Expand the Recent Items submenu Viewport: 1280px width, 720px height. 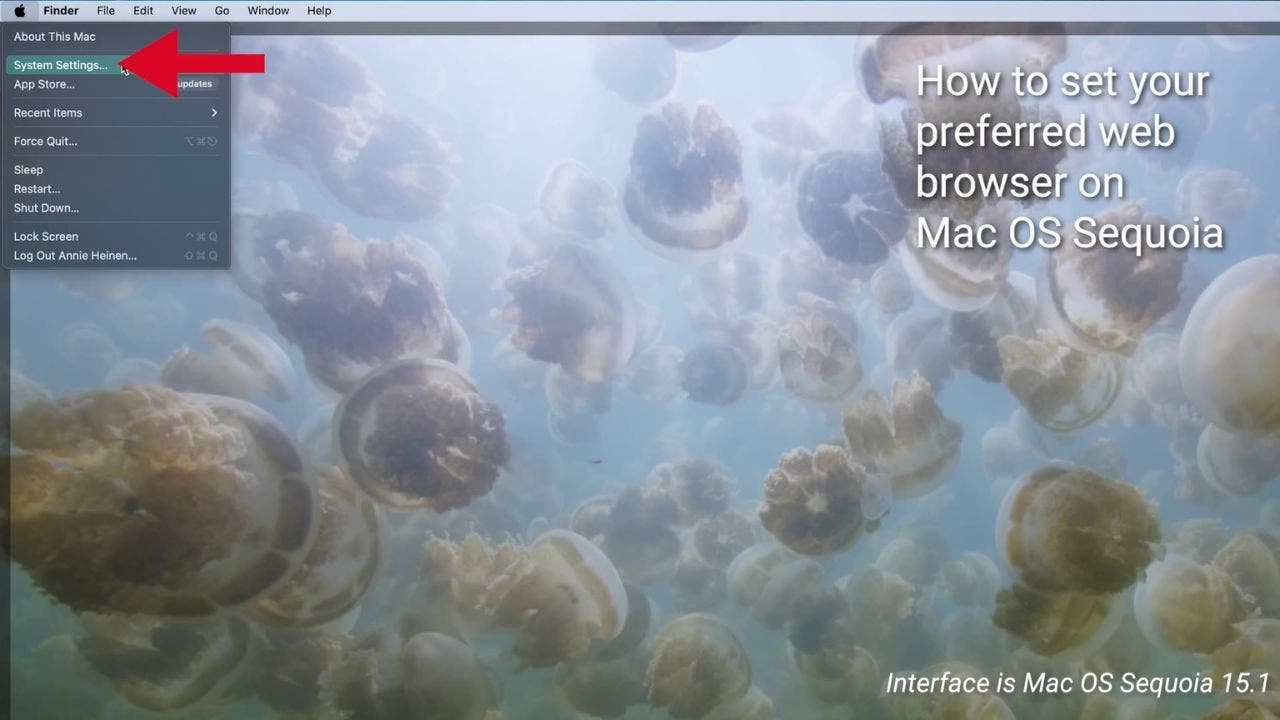coord(48,113)
